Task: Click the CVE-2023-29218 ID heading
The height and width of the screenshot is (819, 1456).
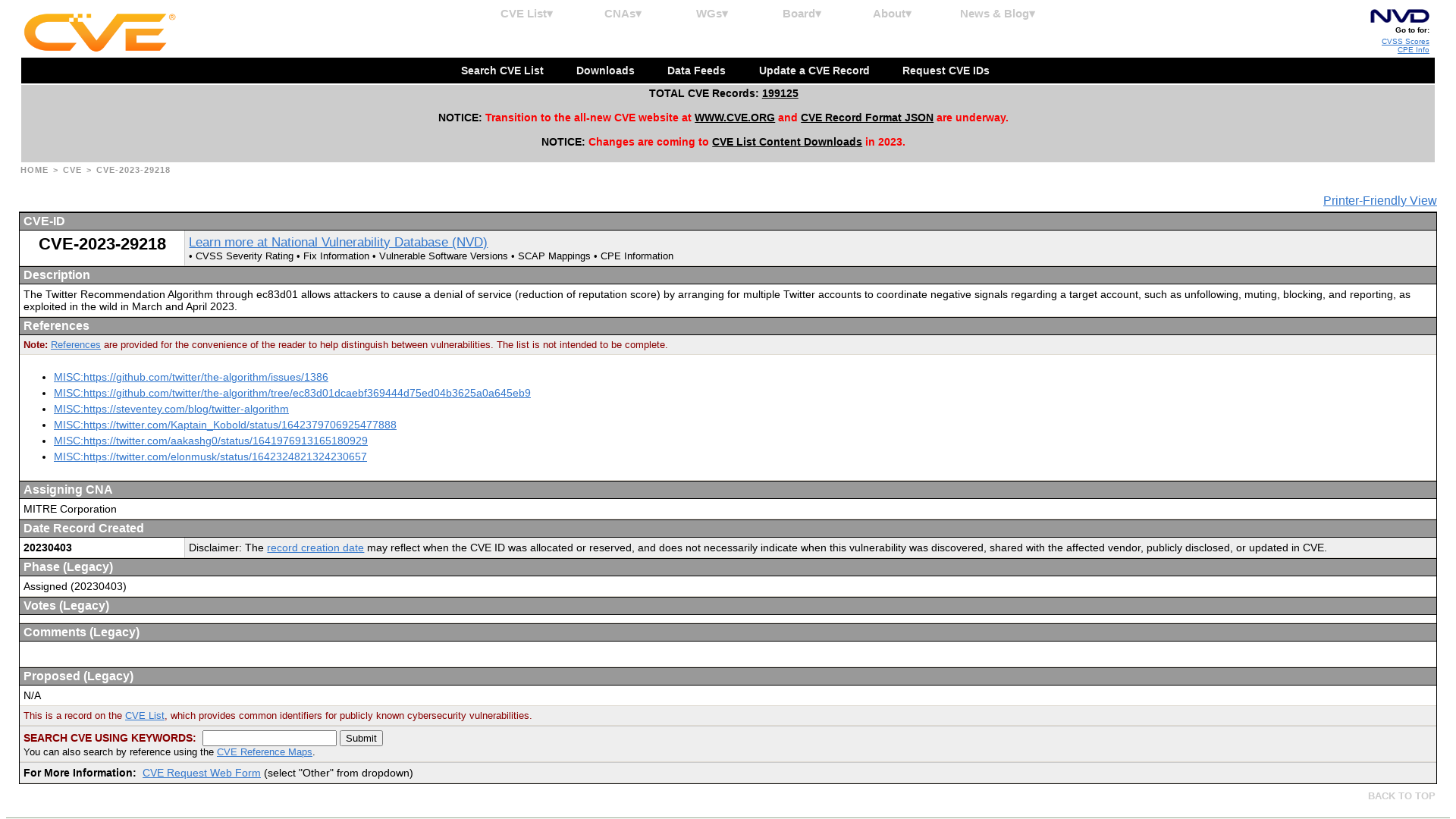Action: point(102,243)
